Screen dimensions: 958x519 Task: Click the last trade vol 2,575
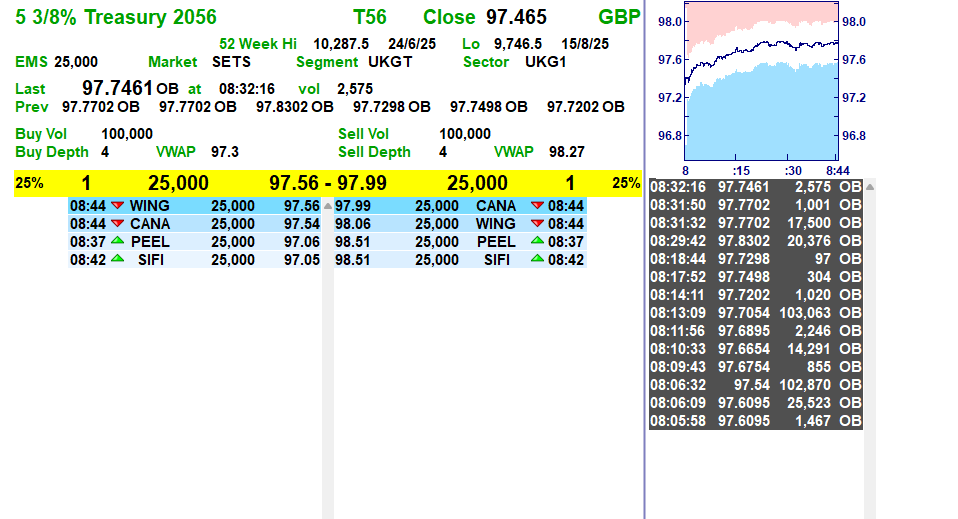355,89
